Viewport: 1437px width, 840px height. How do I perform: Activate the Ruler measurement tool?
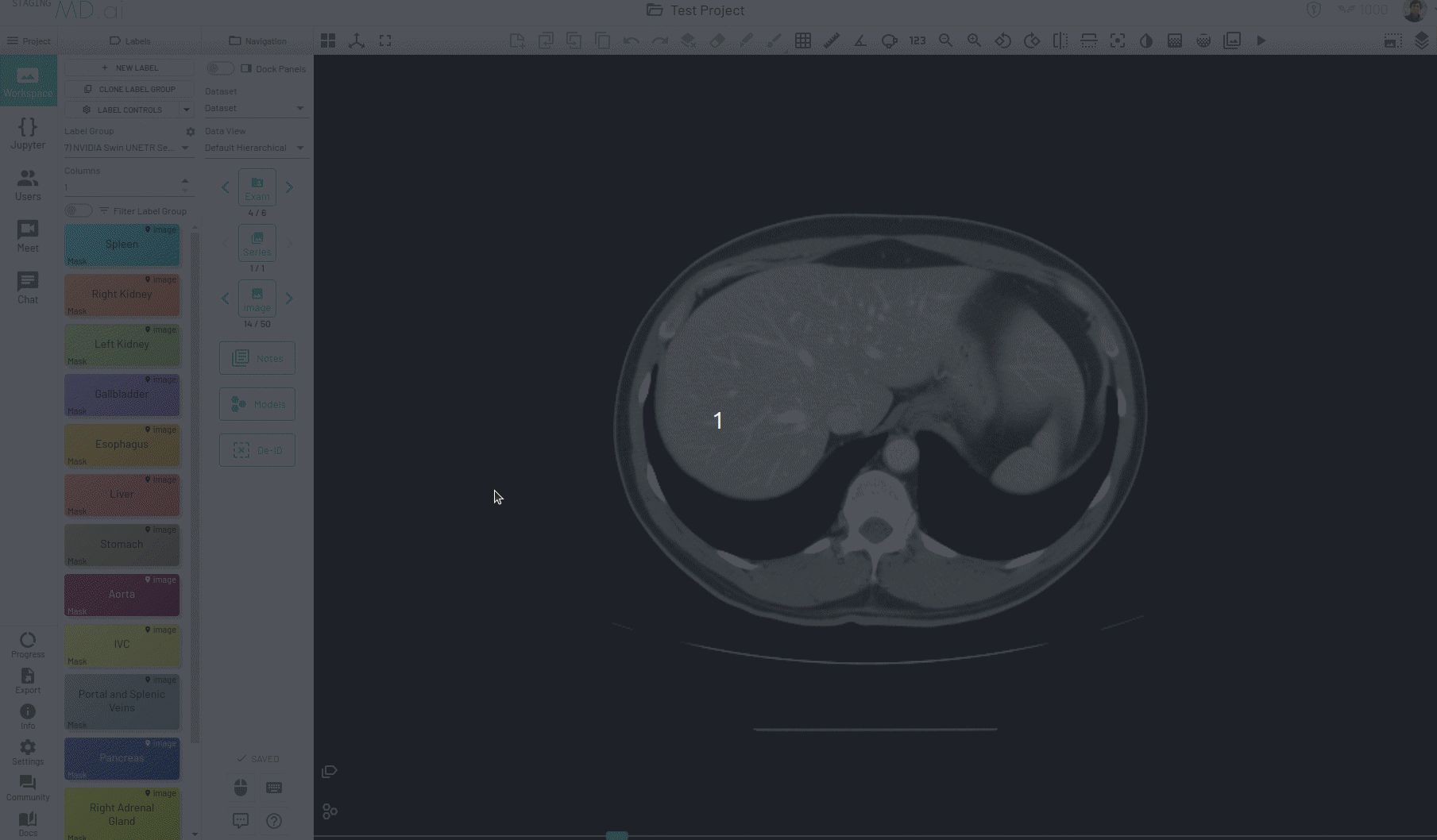[x=831, y=40]
